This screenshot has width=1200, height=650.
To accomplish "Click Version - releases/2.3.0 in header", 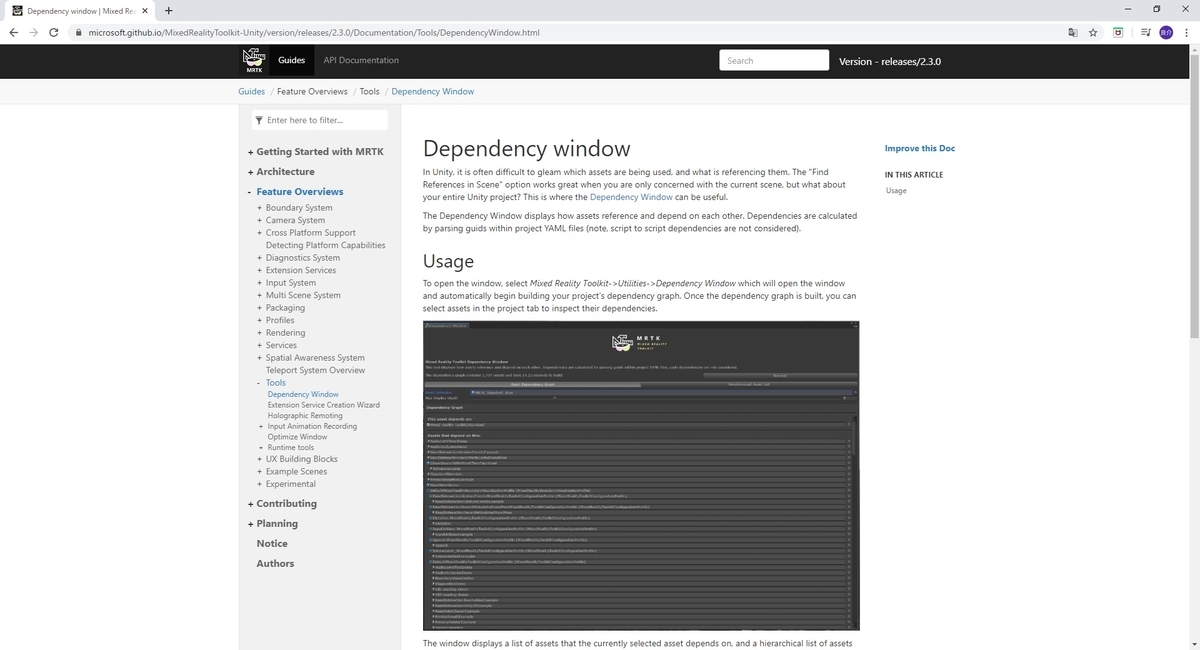I will (x=890, y=61).
